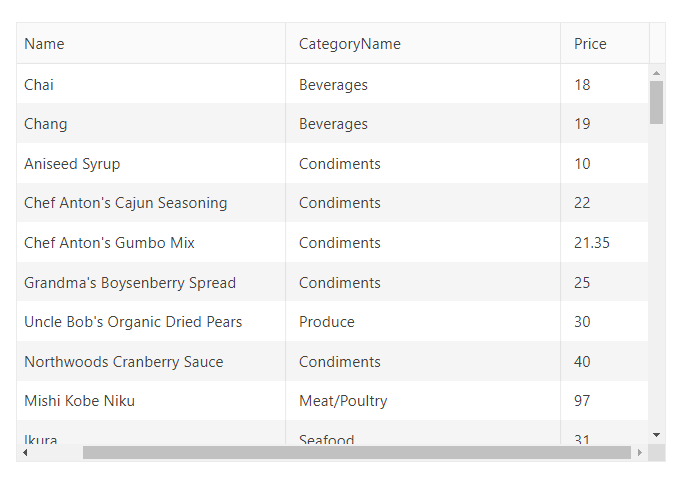This screenshot has height=483, width=690.
Task: Click the vertical scrollbar thumb
Action: coord(656,102)
